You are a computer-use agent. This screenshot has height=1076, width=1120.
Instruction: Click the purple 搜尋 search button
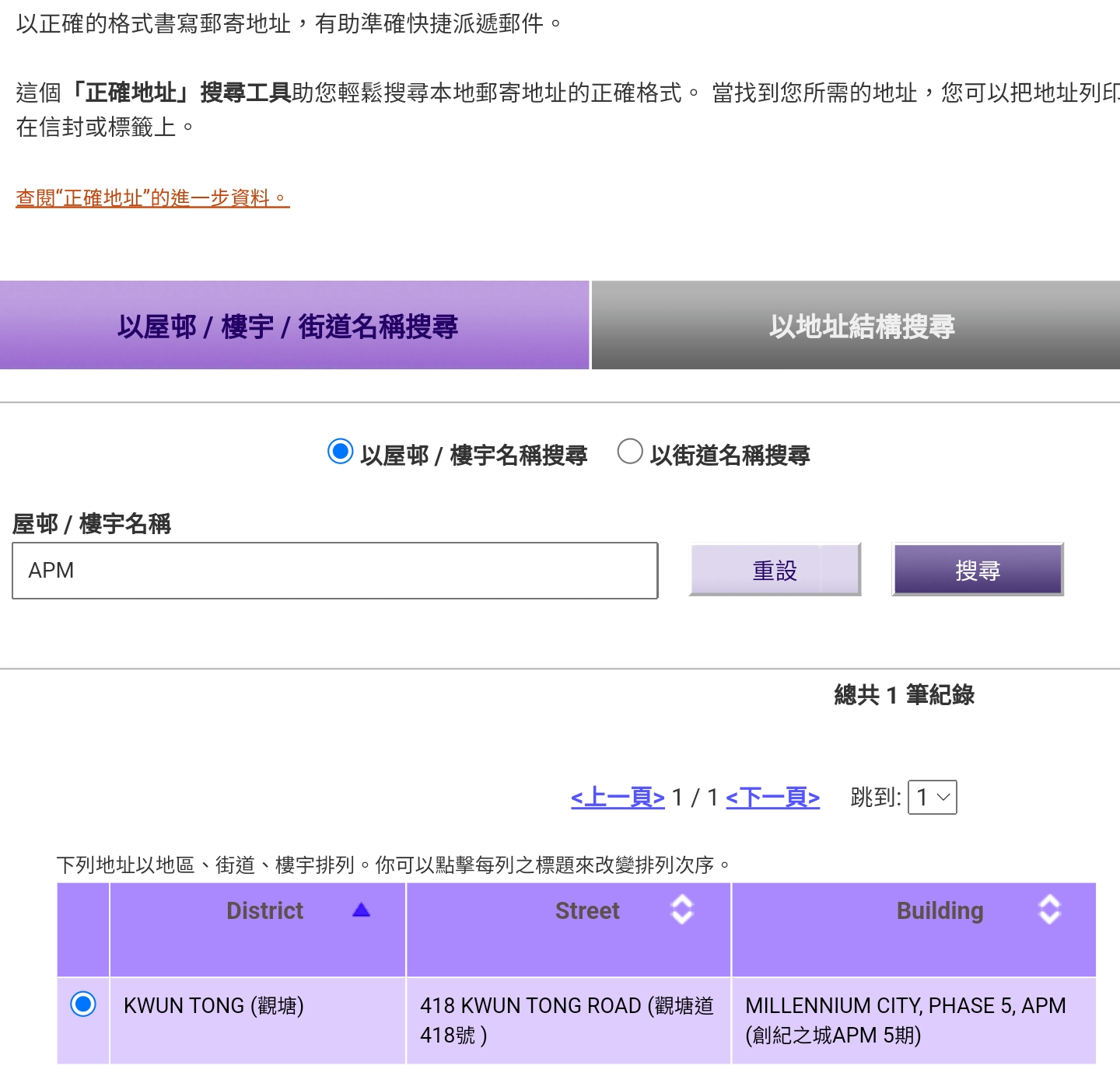(978, 570)
